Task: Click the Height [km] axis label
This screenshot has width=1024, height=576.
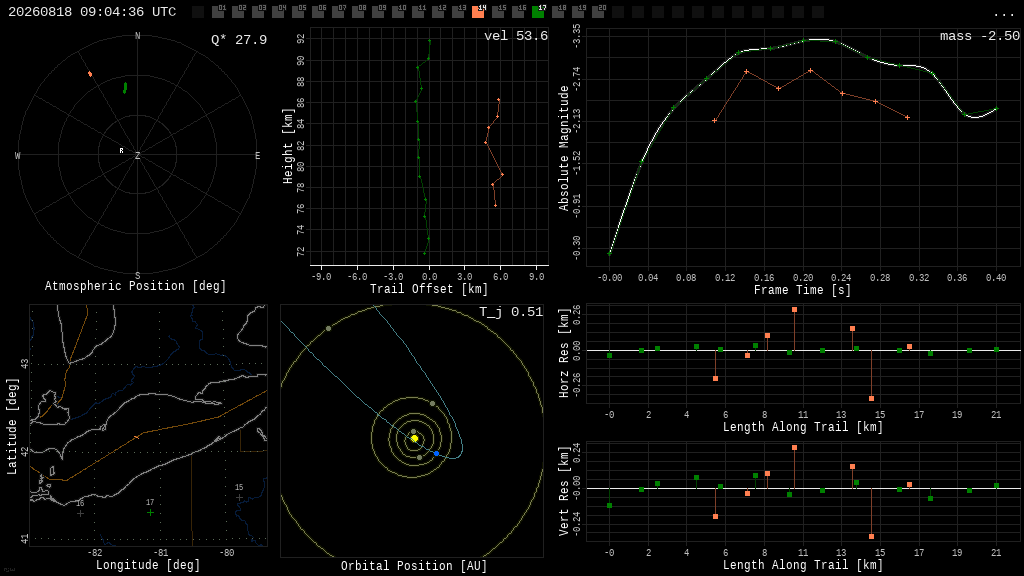Action: click(287, 146)
